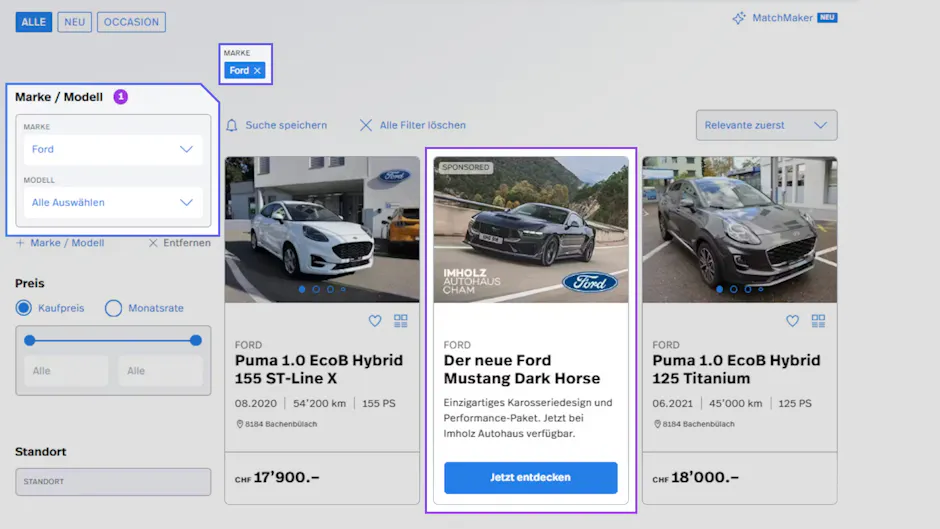Switch to the NEU tab

point(74,22)
